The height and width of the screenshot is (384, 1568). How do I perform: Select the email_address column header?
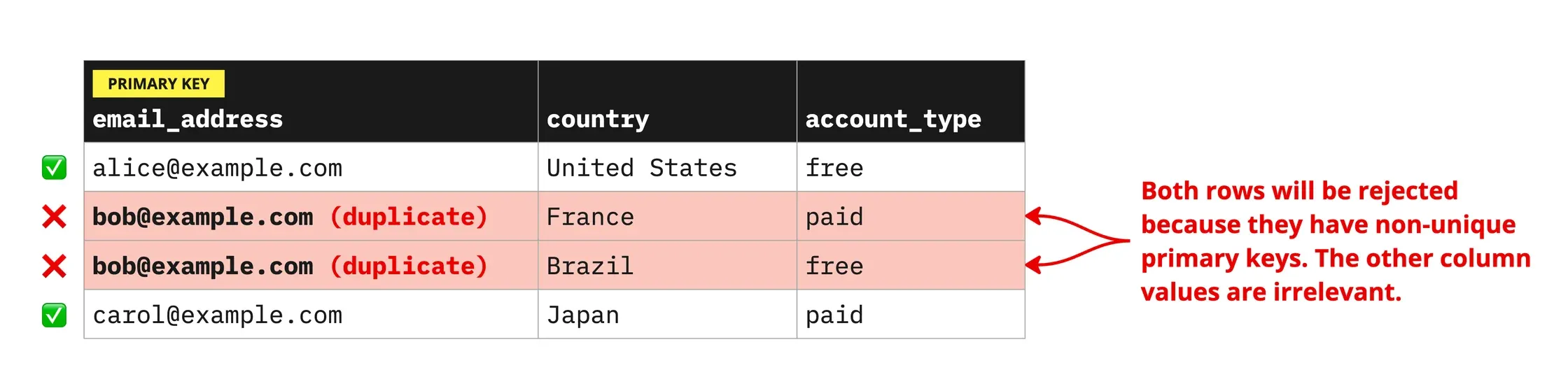(188, 120)
